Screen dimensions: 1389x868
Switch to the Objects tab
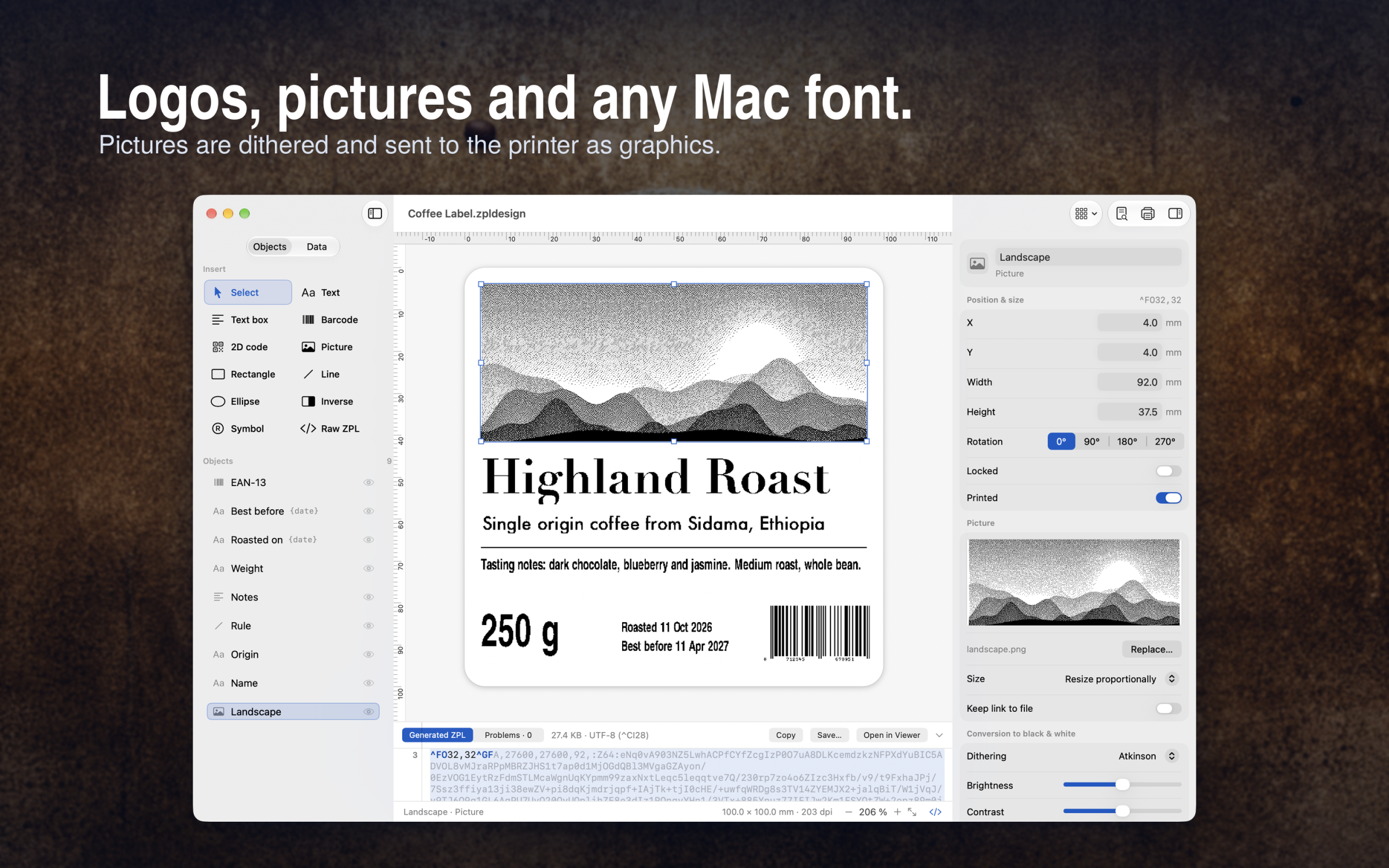tap(270, 247)
